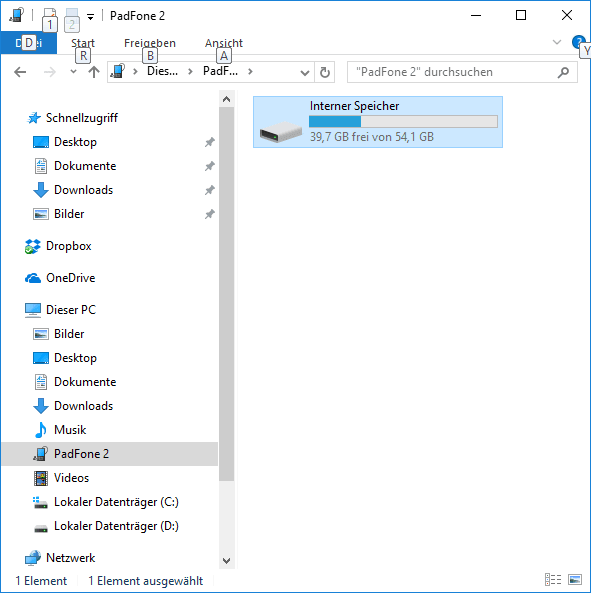Screen dimensions: 591x593
Task: Open the Freigeben ribbon tab
Action: pos(150,43)
